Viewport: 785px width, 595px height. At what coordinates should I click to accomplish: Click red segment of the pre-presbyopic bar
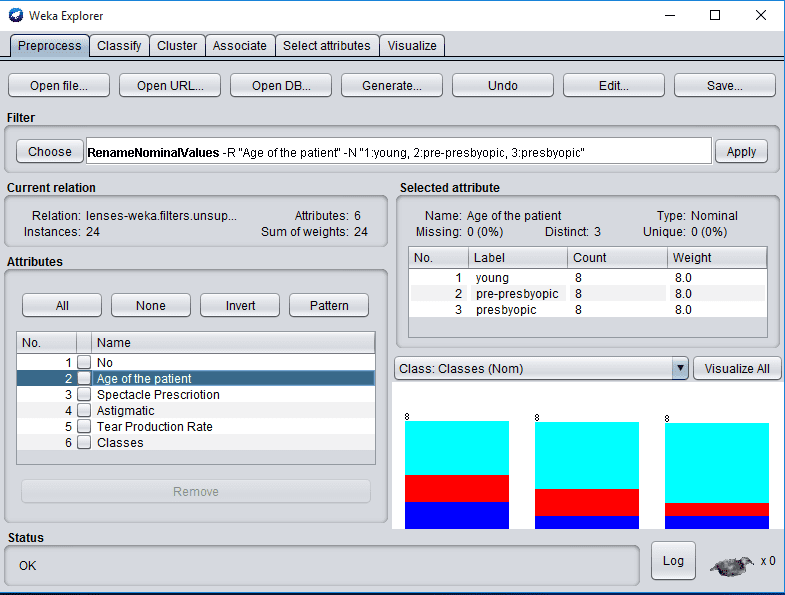point(587,502)
